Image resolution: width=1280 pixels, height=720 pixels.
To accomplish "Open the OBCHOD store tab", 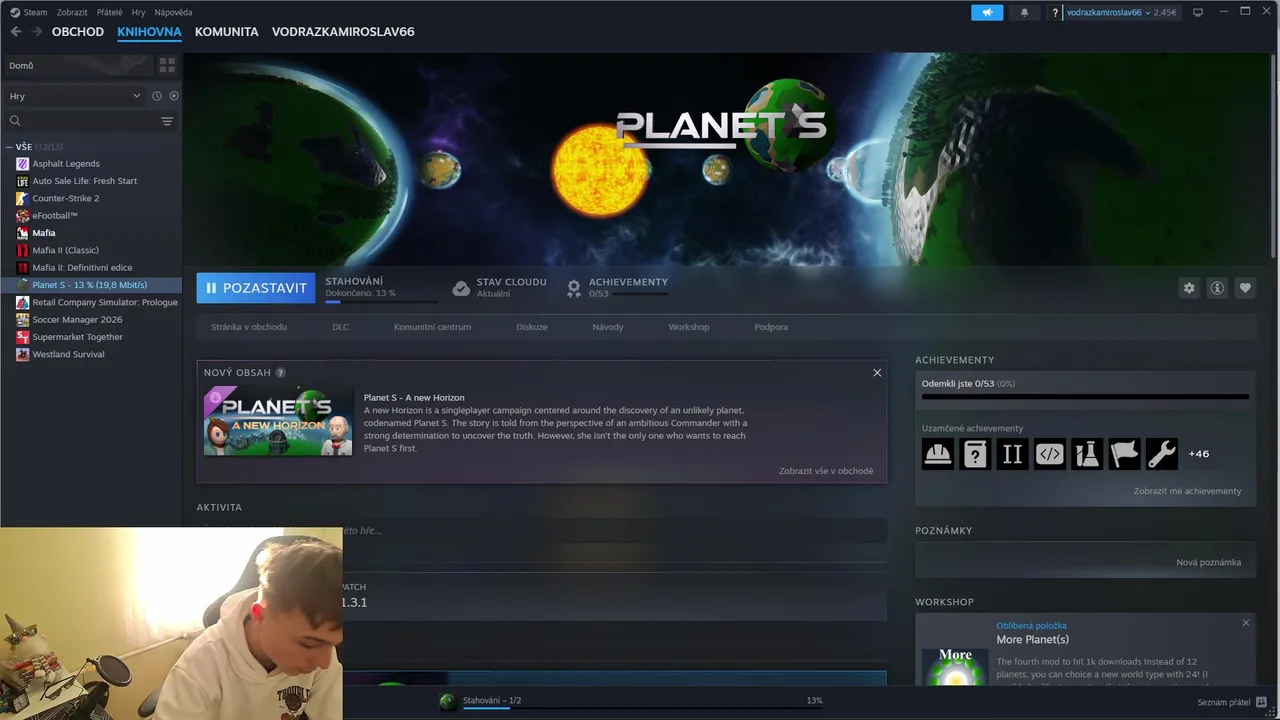I will (78, 32).
